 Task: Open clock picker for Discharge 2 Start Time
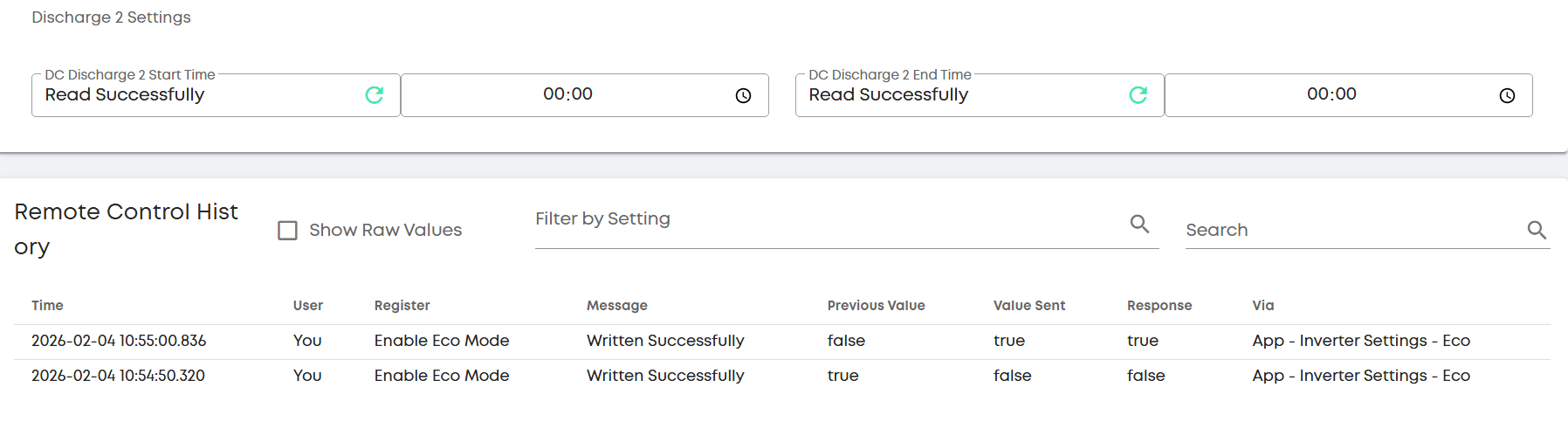(743, 96)
